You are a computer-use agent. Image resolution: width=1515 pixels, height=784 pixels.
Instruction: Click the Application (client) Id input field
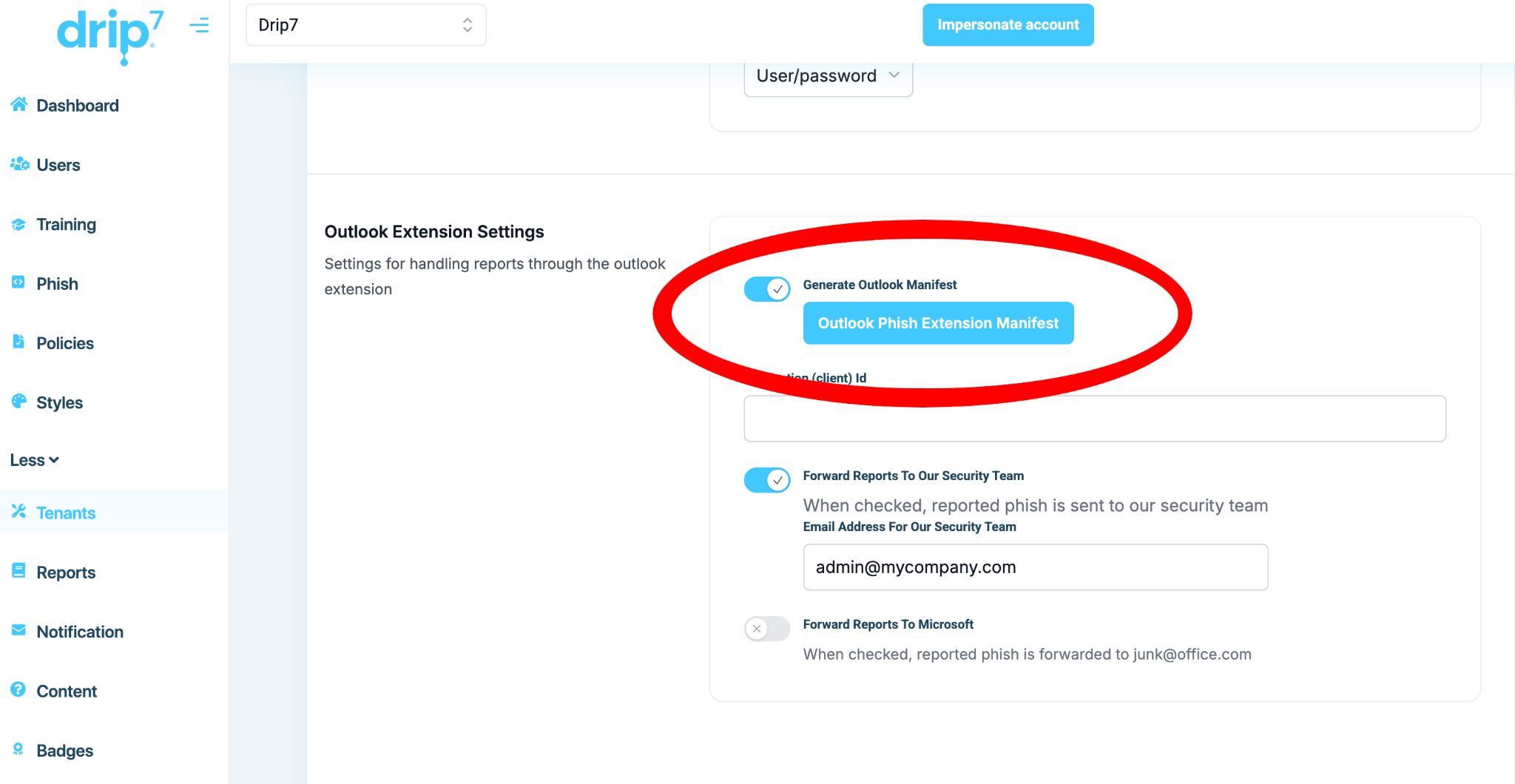(1095, 419)
